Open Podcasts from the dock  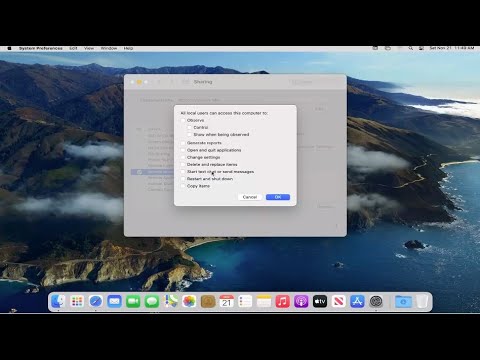click(x=301, y=302)
